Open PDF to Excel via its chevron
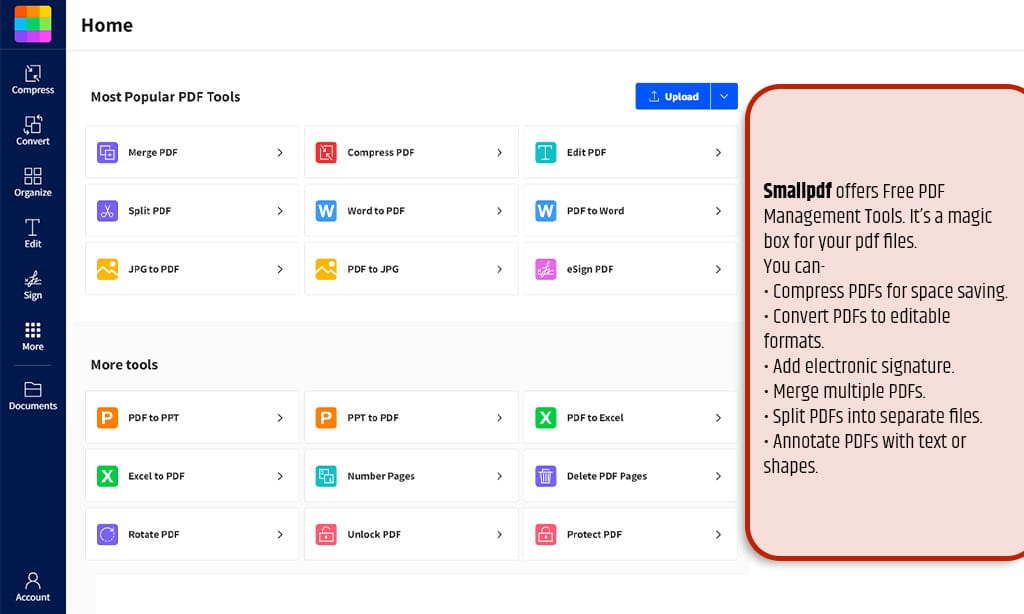Screen dimensions: 1024x614 coord(718,417)
